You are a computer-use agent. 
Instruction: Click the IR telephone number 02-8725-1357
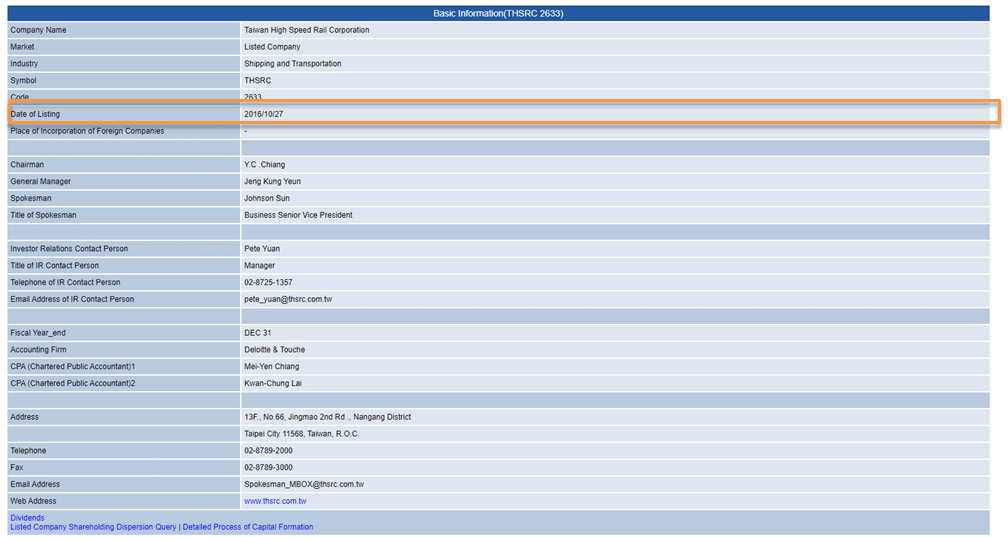[x=268, y=282]
